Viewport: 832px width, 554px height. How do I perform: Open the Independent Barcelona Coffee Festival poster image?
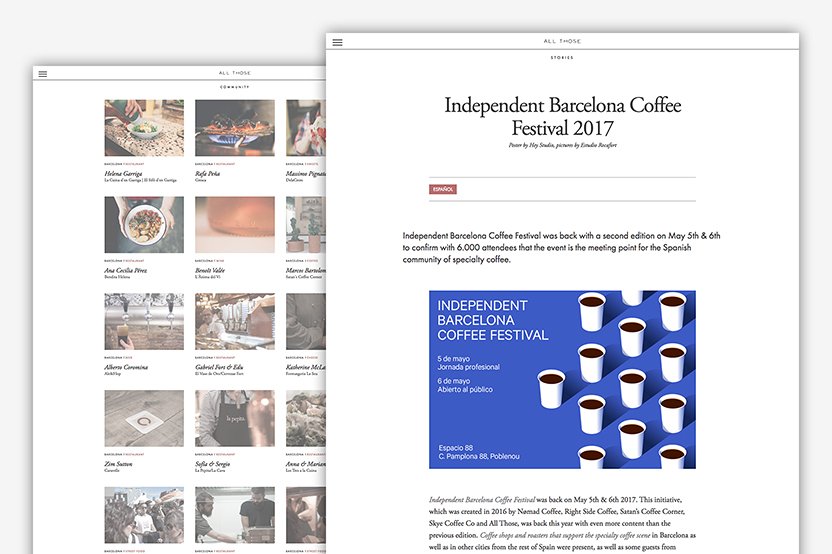point(562,379)
